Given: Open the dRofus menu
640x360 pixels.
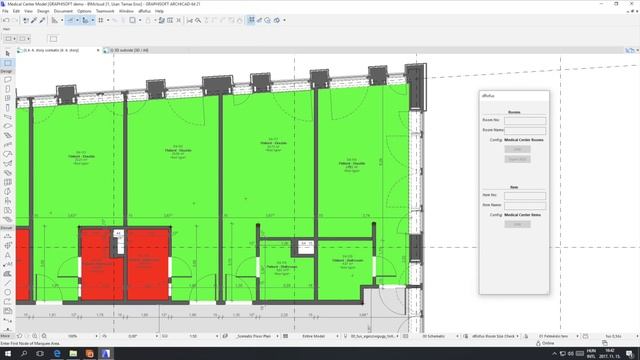Looking at the screenshot, I should tap(144, 11).
